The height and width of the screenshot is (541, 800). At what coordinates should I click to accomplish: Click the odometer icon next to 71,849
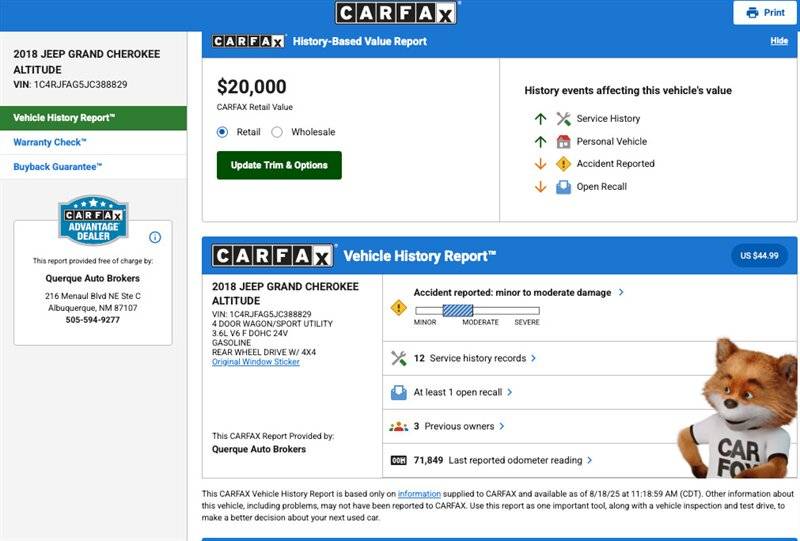coord(398,460)
